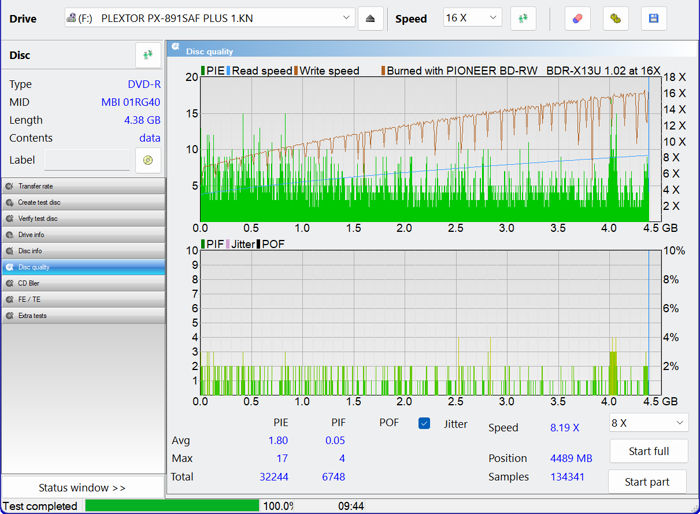Click the eject drive icon
The height and width of the screenshot is (514, 700).
371,19
